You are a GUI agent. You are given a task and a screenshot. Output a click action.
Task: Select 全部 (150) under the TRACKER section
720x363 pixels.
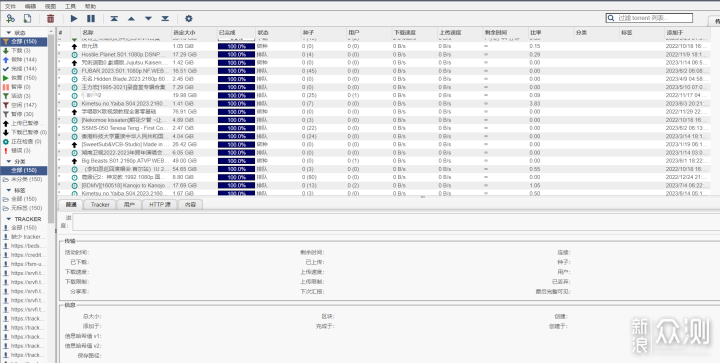[x=24, y=228]
